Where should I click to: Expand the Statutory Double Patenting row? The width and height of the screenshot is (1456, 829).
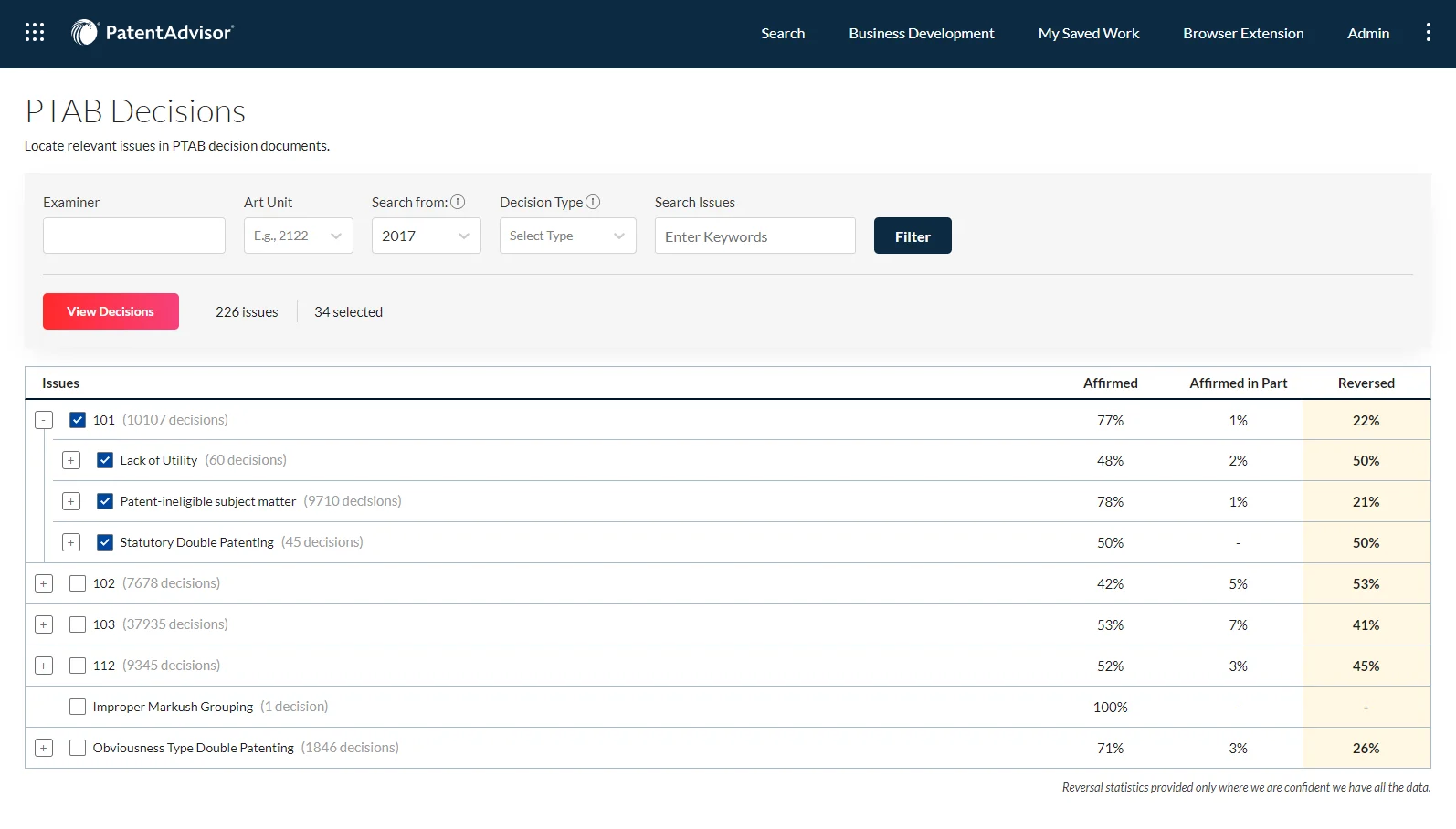pyautogui.click(x=71, y=542)
